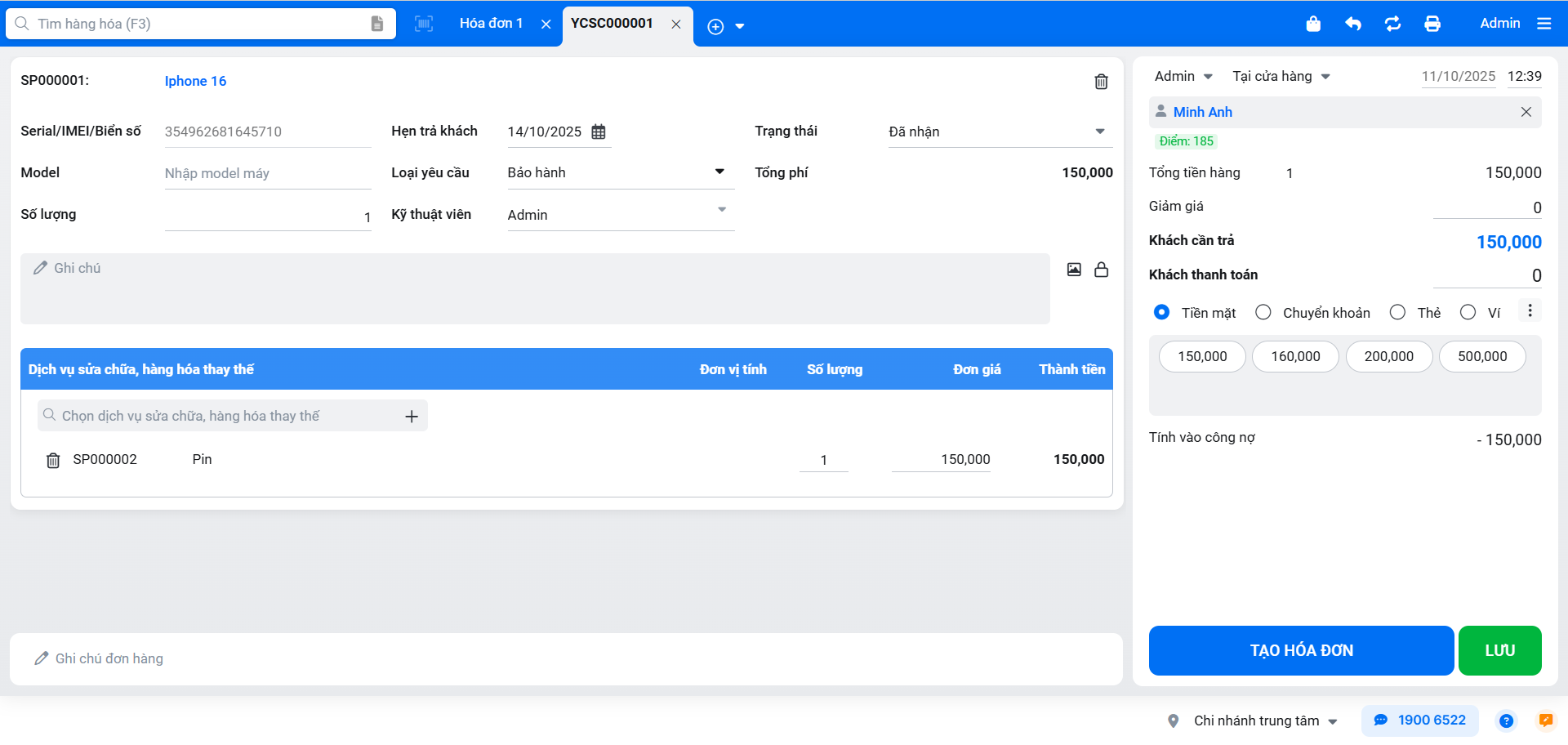Image resolution: width=1568 pixels, height=745 pixels.
Task: Click the sync arrows icon in header
Action: tap(1393, 24)
